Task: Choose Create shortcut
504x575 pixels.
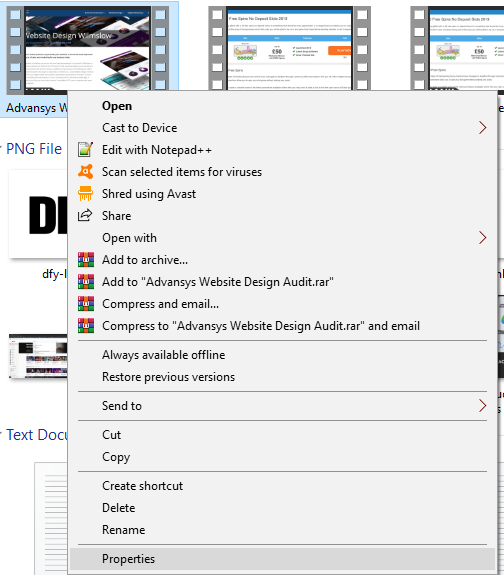Action: pos(282,486)
